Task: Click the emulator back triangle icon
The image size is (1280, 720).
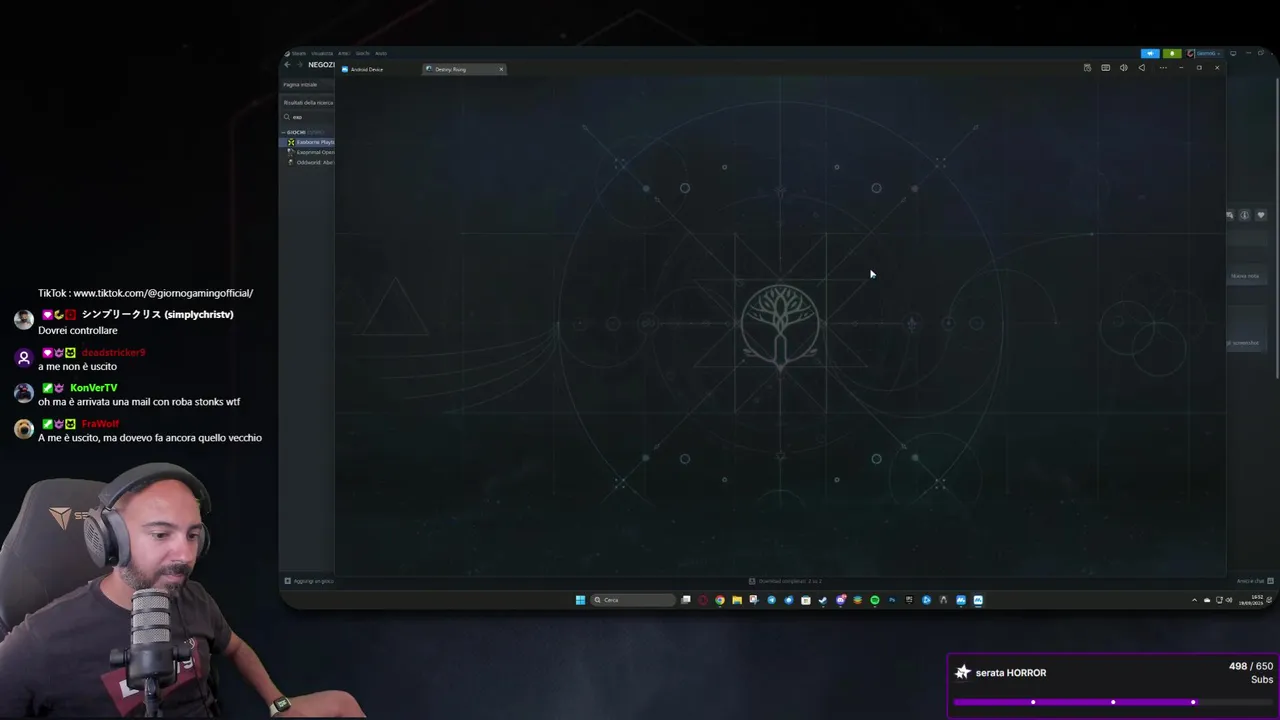Action: [x=1142, y=68]
